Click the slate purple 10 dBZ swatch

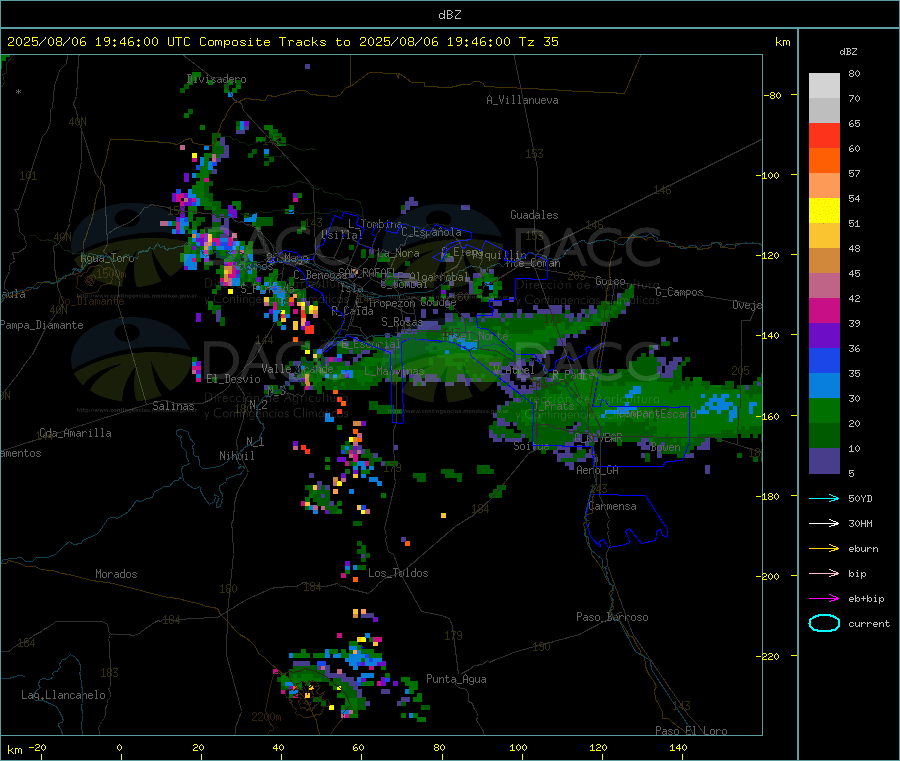(x=824, y=460)
